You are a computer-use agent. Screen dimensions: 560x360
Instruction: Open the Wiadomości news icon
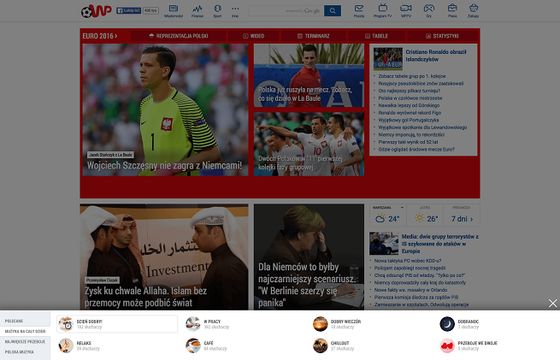174,11
